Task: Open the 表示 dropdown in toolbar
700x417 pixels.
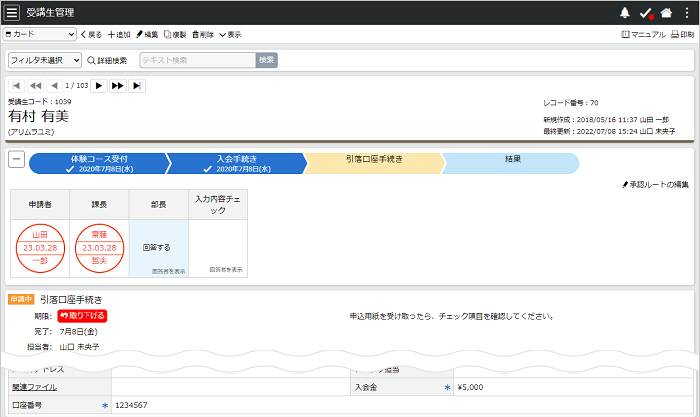Action: click(229, 34)
